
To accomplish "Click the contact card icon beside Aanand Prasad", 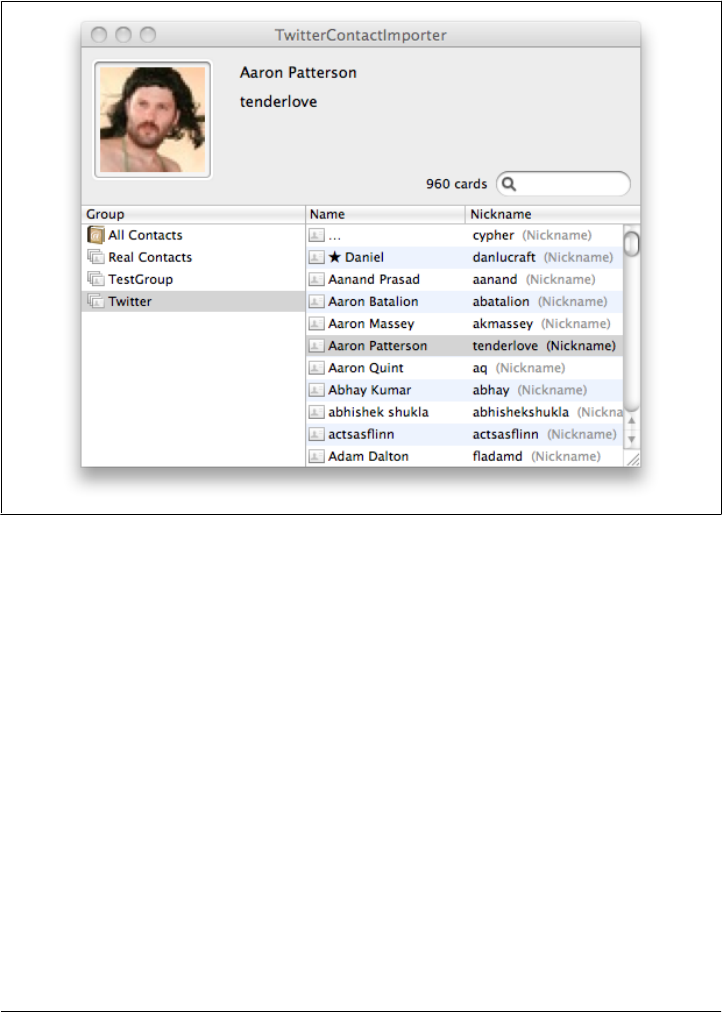I will coord(316,279).
